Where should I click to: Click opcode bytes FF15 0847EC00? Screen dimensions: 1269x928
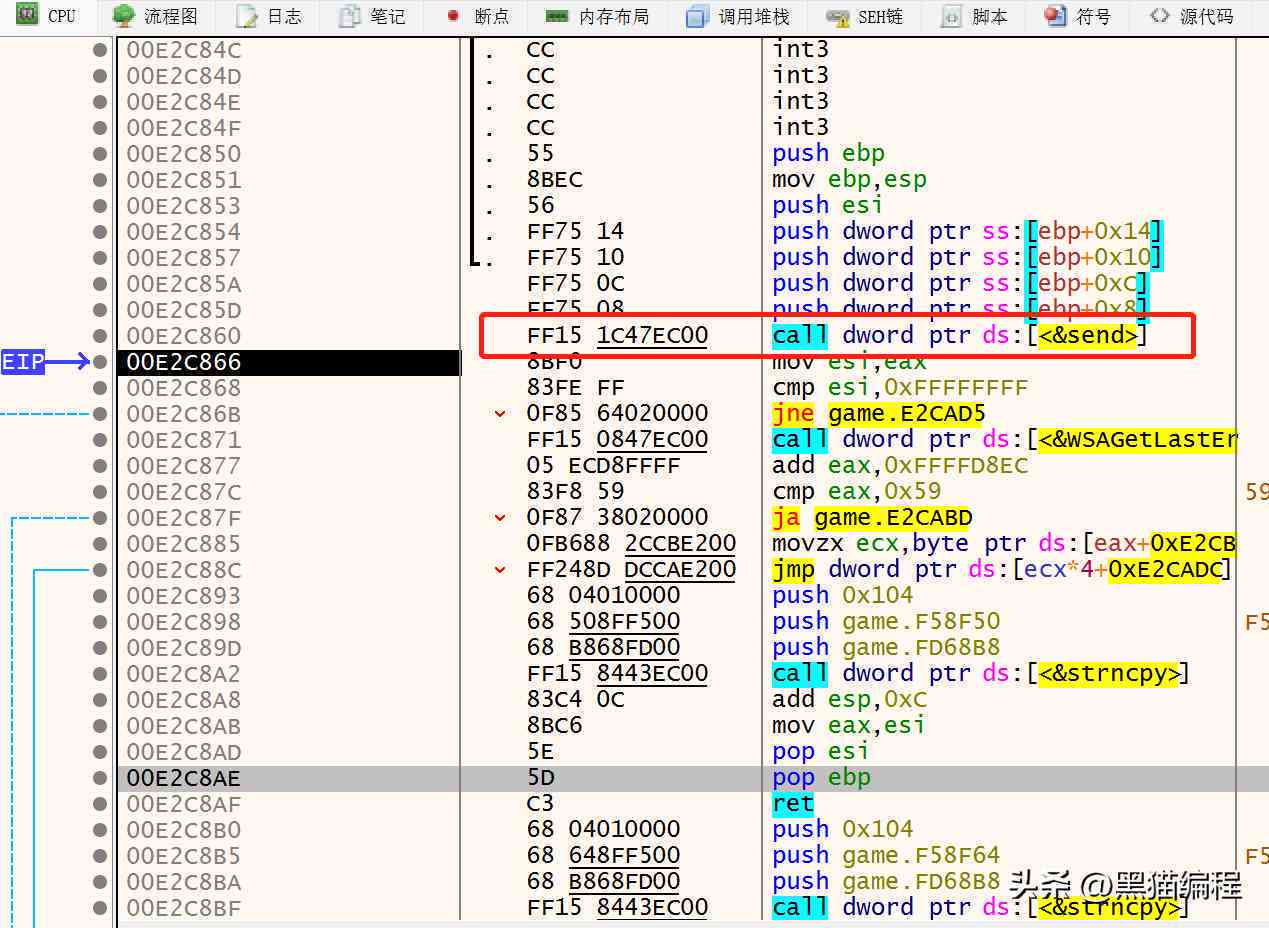click(617, 440)
